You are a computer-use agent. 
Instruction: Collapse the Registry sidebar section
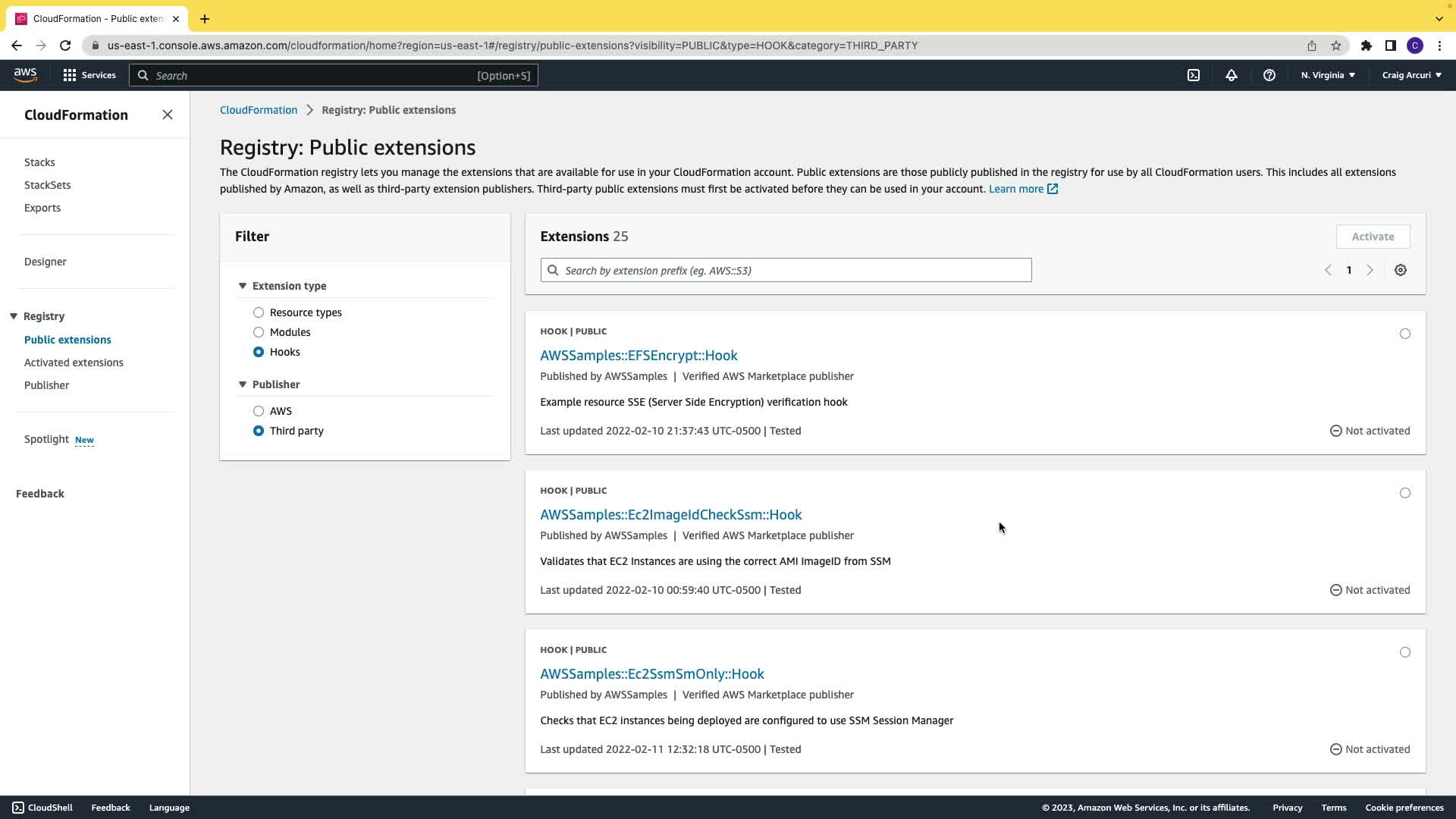(x=14, y=316)
